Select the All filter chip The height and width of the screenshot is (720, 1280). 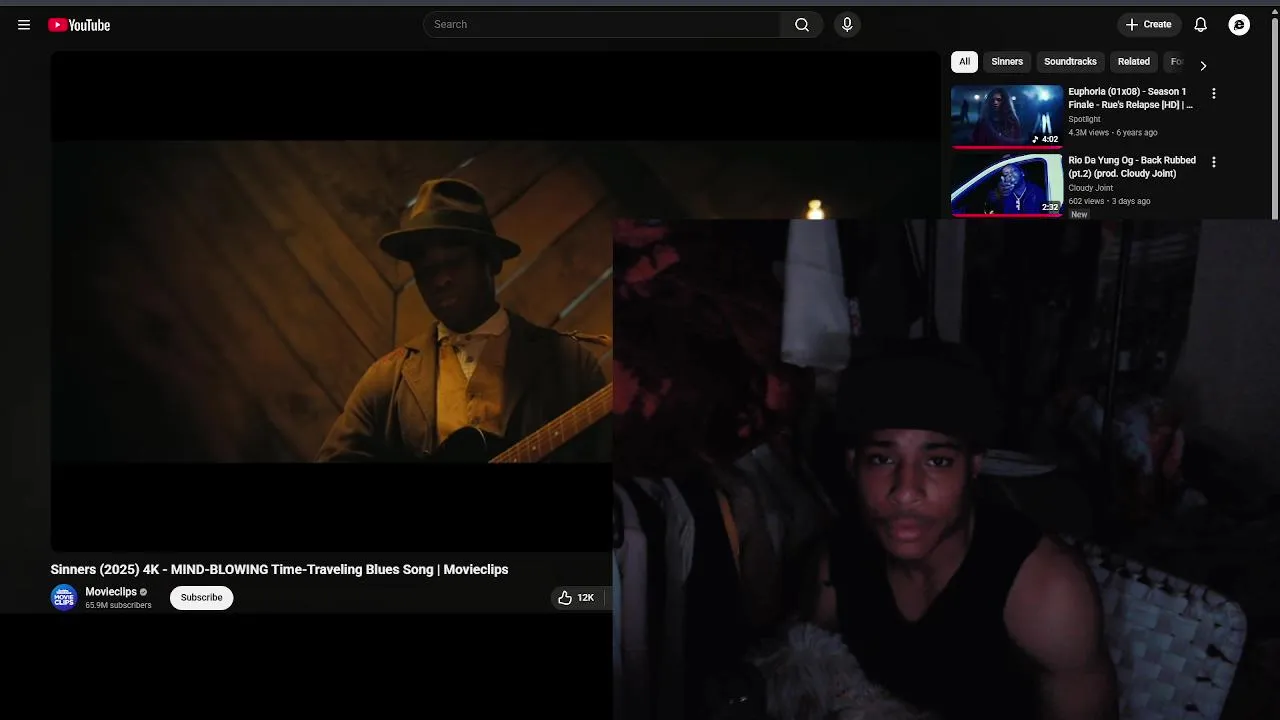[x=964, y=61]
